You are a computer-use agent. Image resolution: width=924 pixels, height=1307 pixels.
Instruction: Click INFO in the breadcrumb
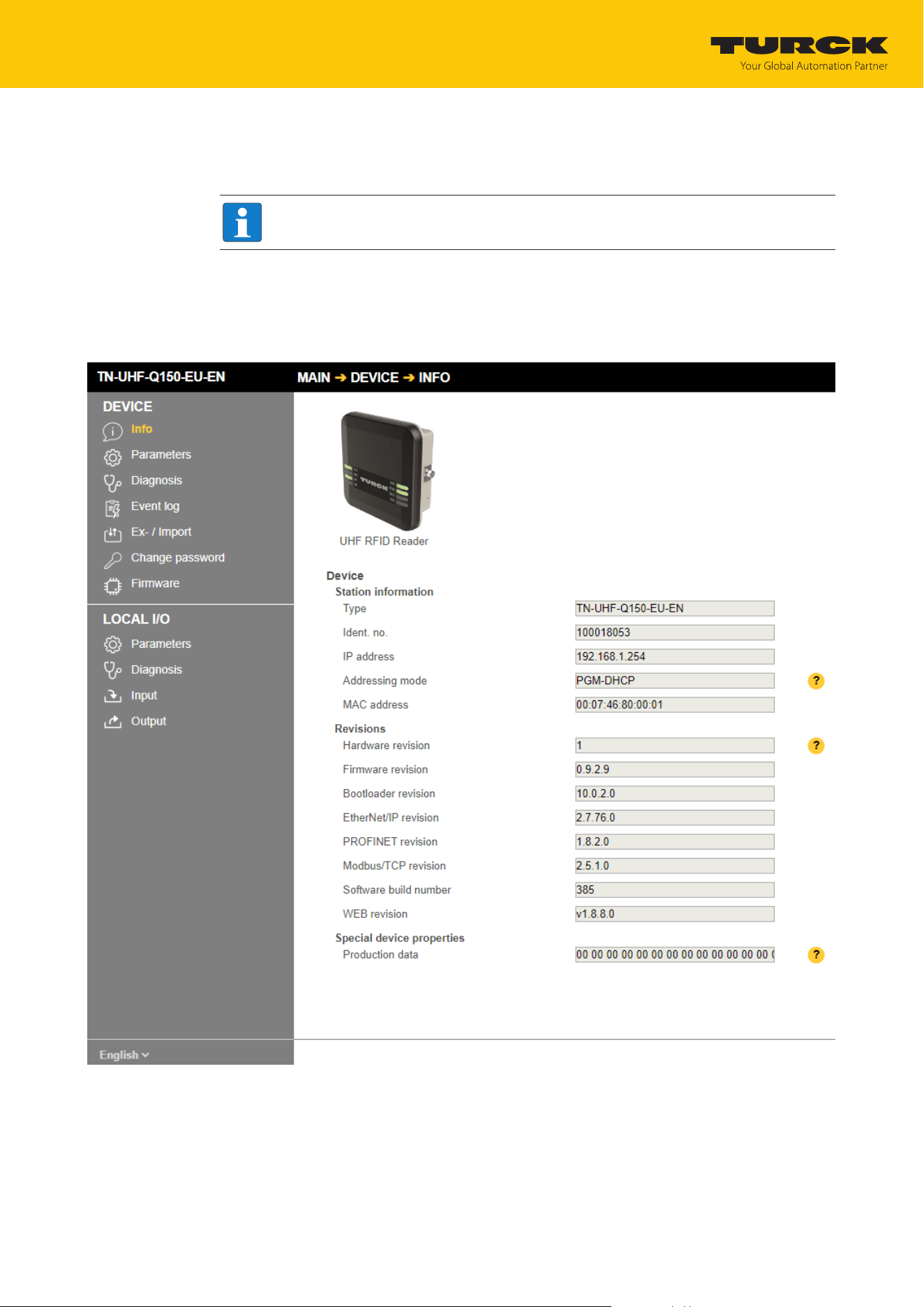tap(434, 378)
